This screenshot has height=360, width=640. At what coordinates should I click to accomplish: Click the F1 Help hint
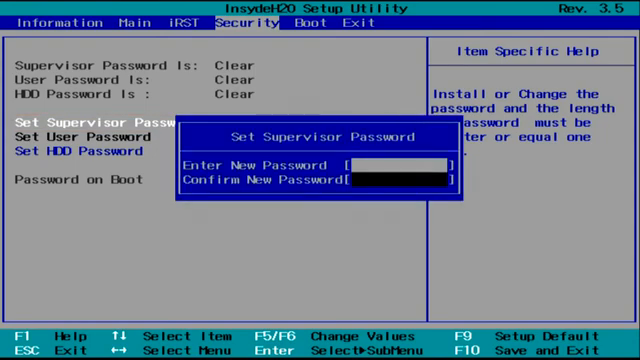click(51, 336)
